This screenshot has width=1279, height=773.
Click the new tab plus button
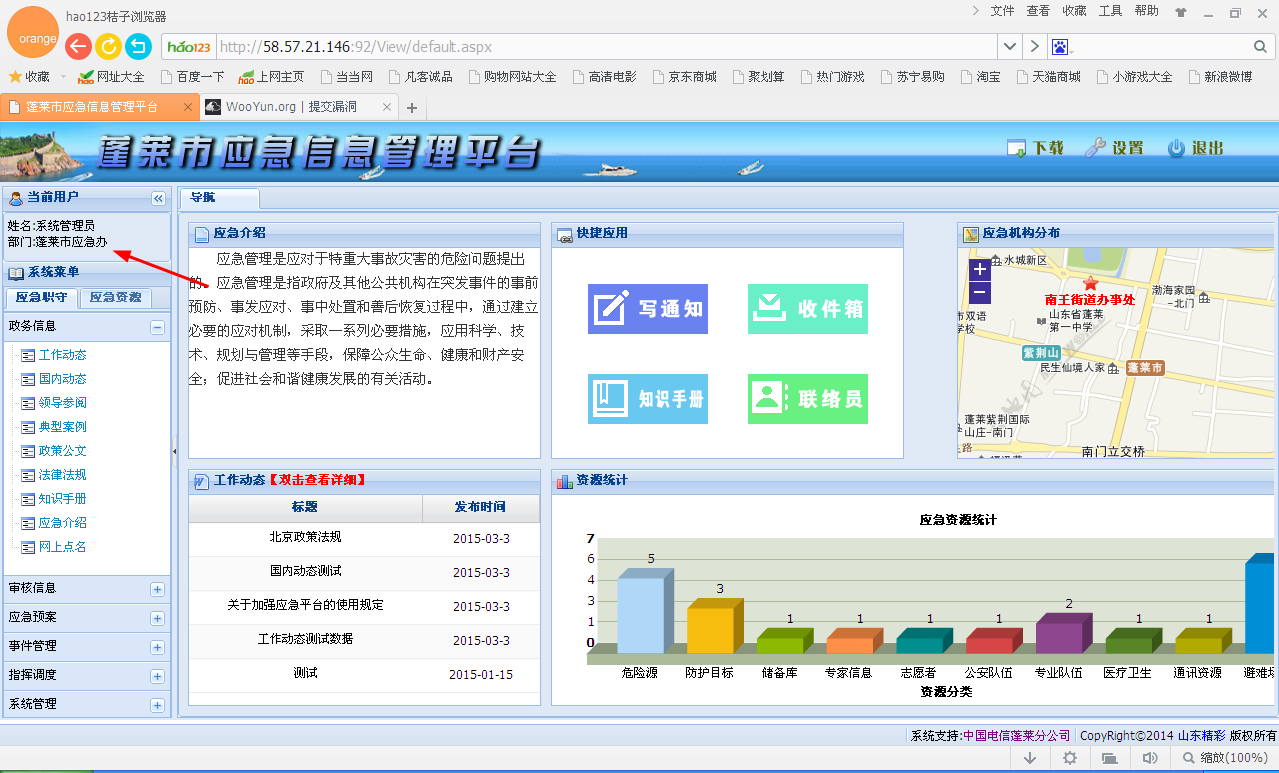pos(411,108)
